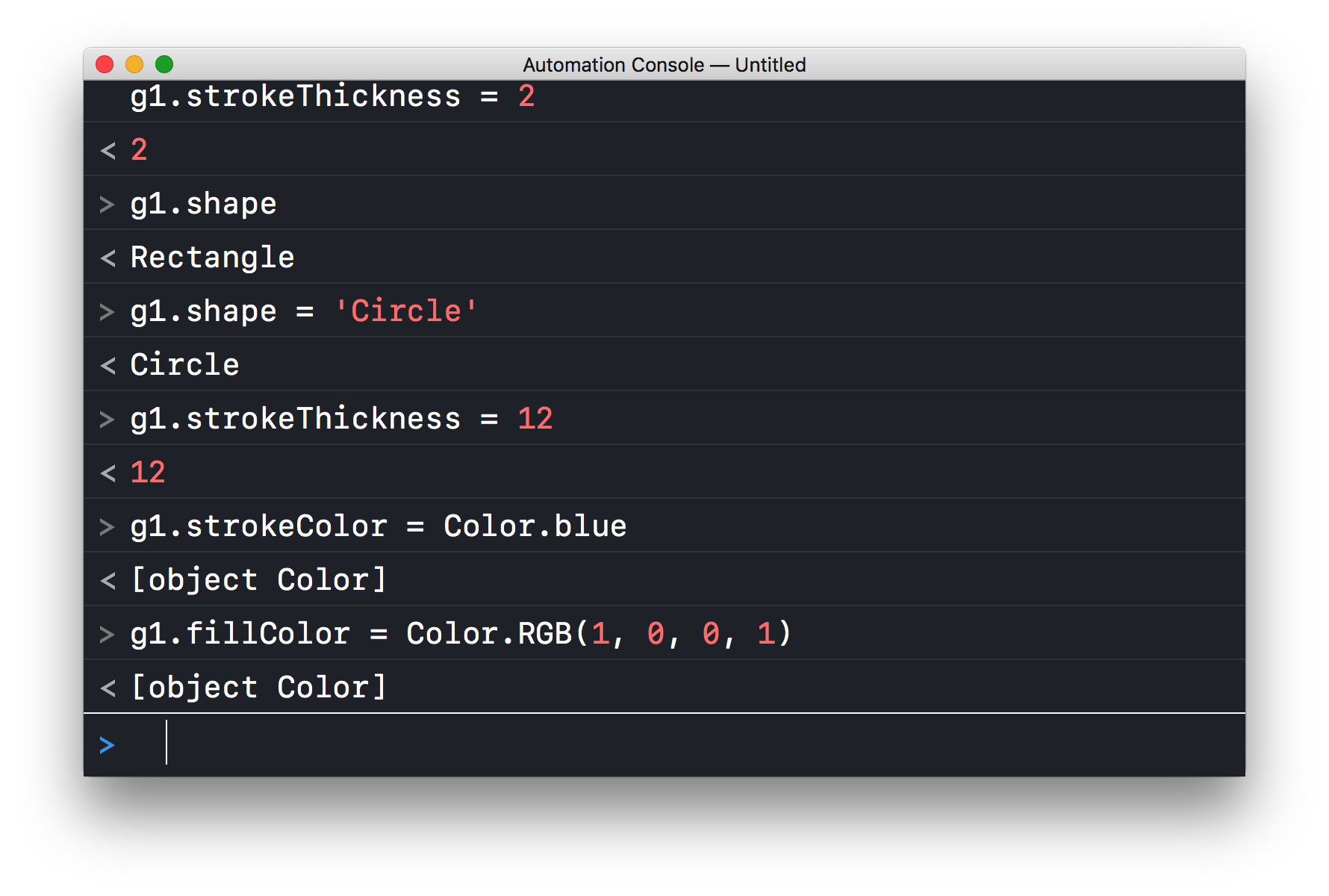Click the output chevron beside the red 12 result
Image resolution: width=1329 pixels, height=896 pixels.
[108, 473]
